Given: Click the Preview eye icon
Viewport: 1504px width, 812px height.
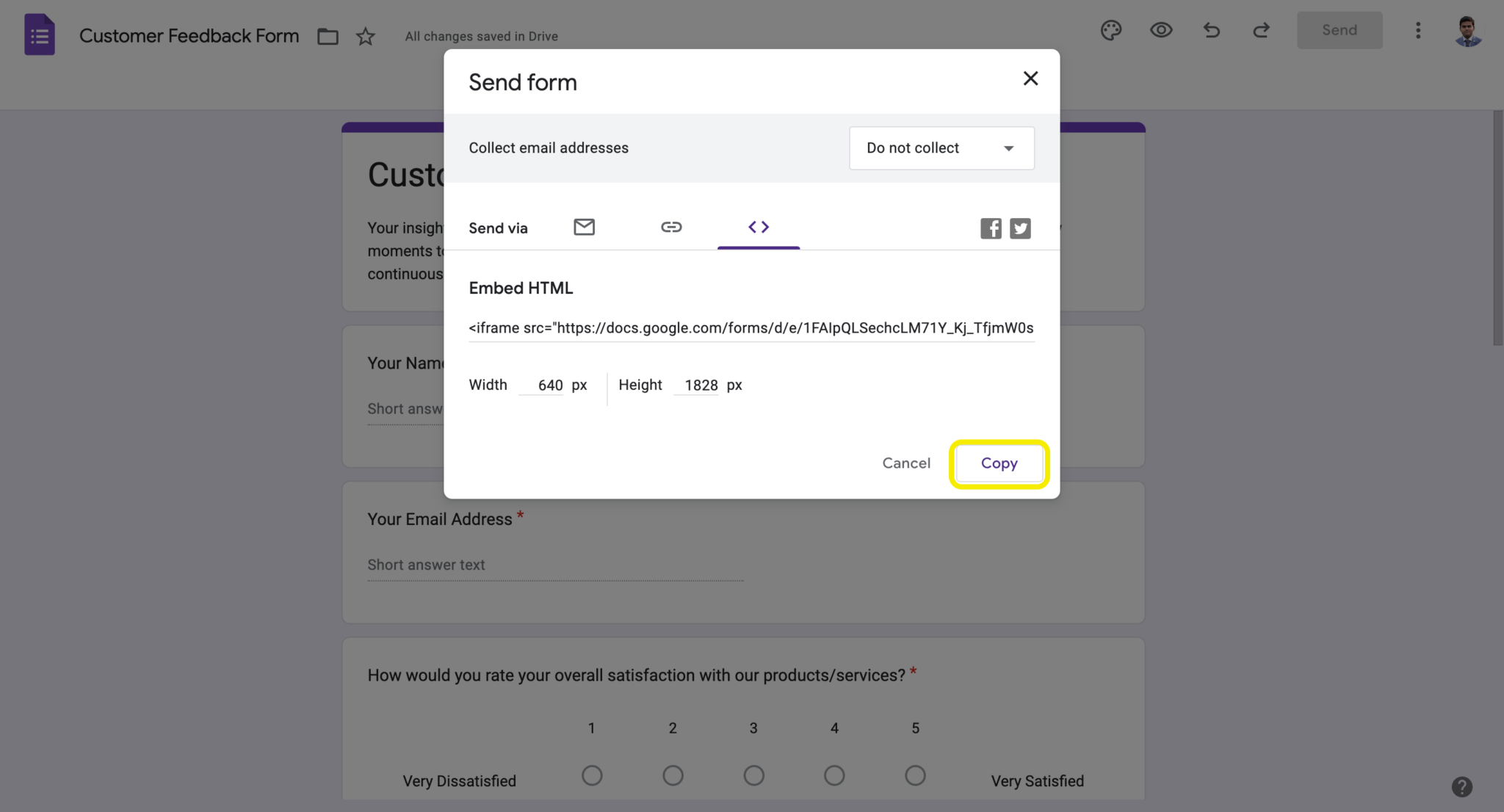Looking at the screenshot, I should tap(1161, 30).
